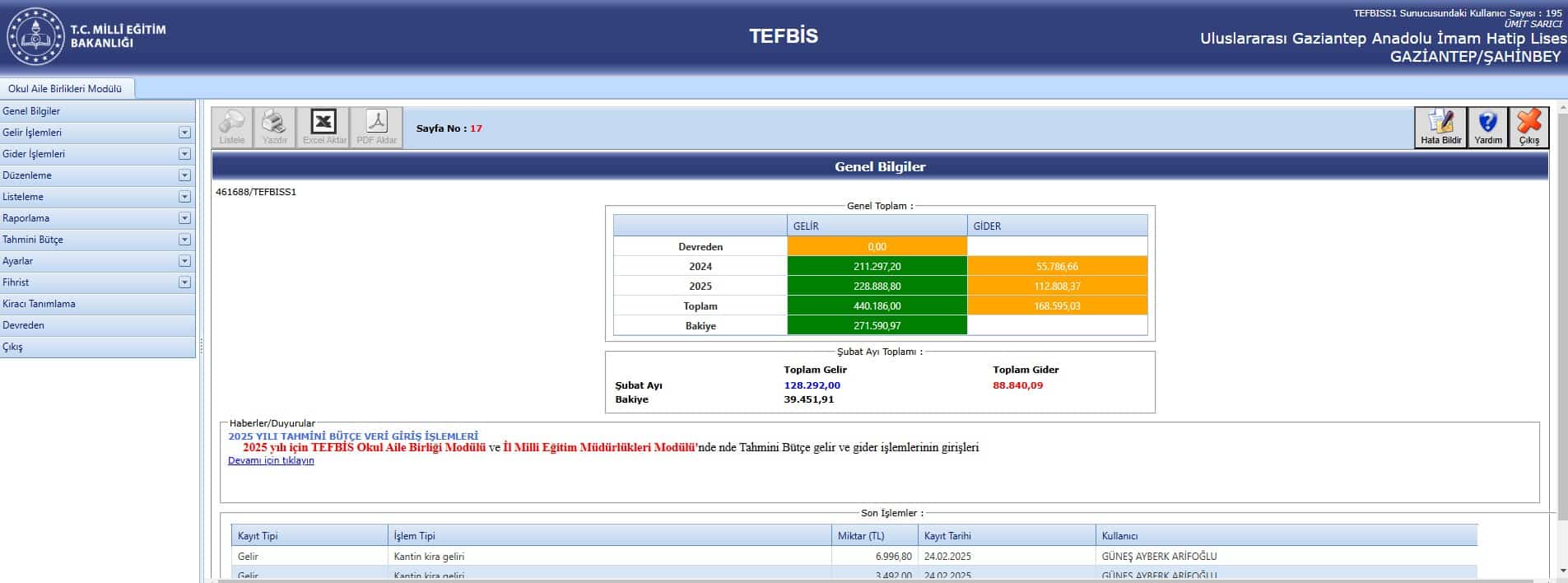This screenshot has width=1568, height=583.
Task: Export with the PDF Aktar icon
Action: [x=376, y=128]
